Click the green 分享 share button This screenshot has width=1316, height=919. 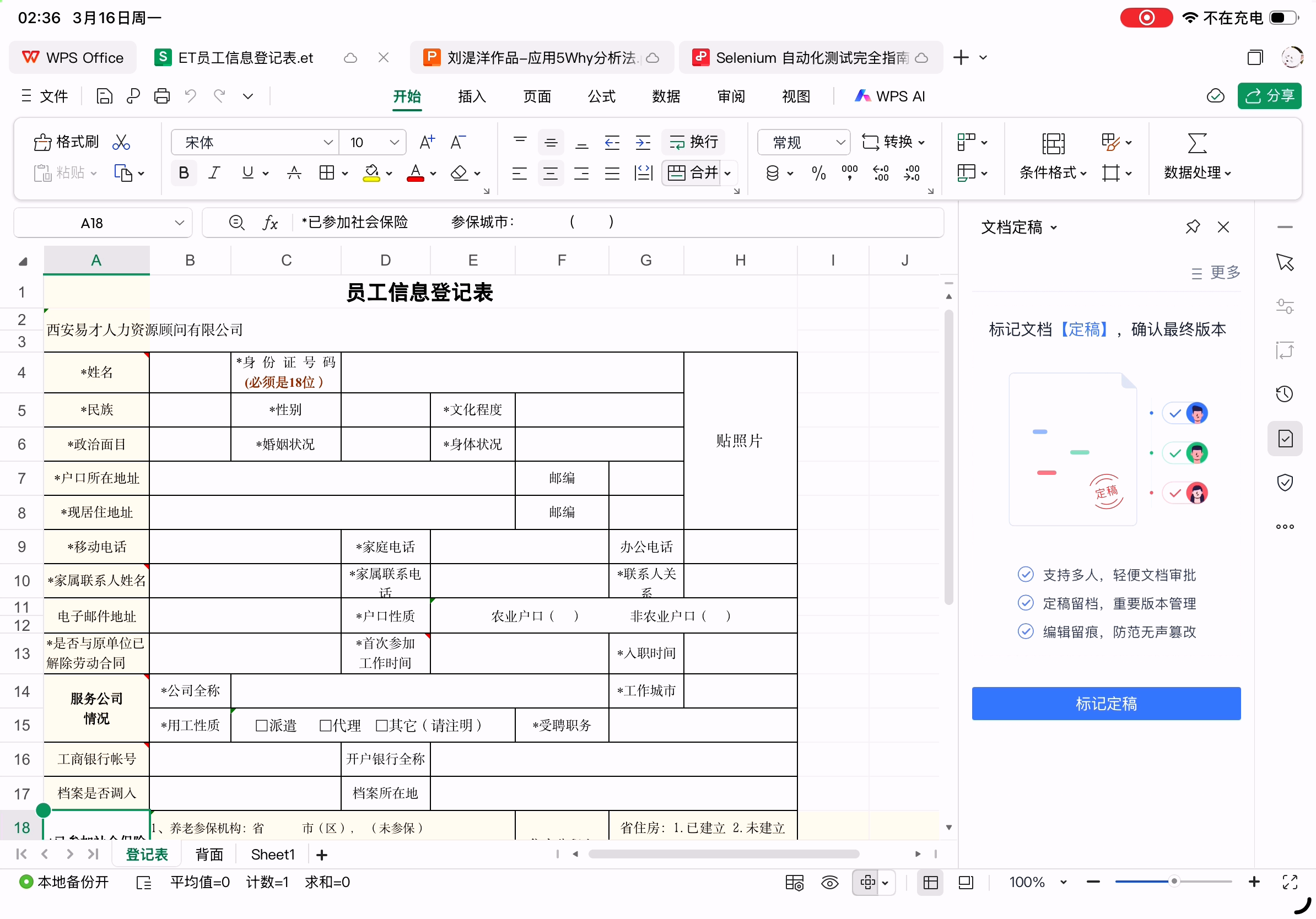[x=1269, y=96]
